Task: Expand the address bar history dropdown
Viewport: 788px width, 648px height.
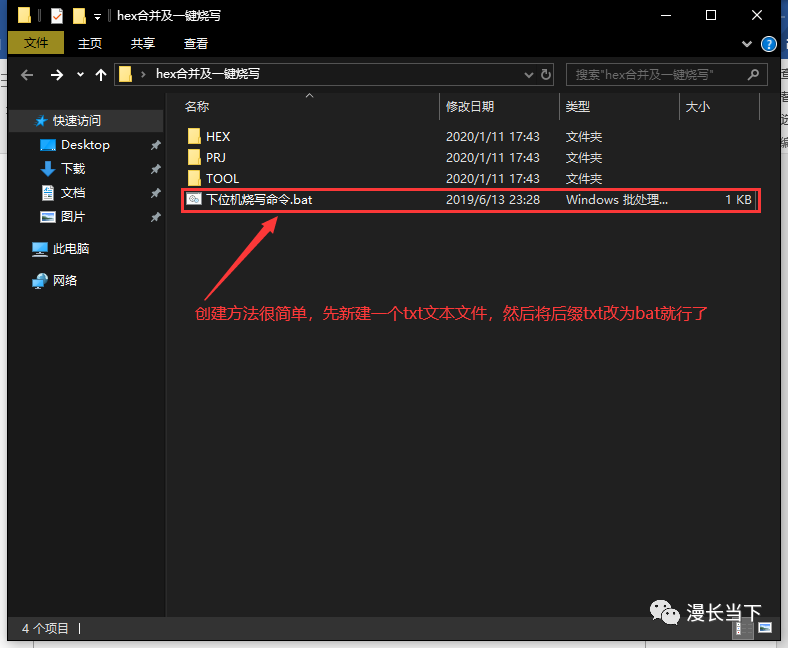Action: [x=528, y=74]
